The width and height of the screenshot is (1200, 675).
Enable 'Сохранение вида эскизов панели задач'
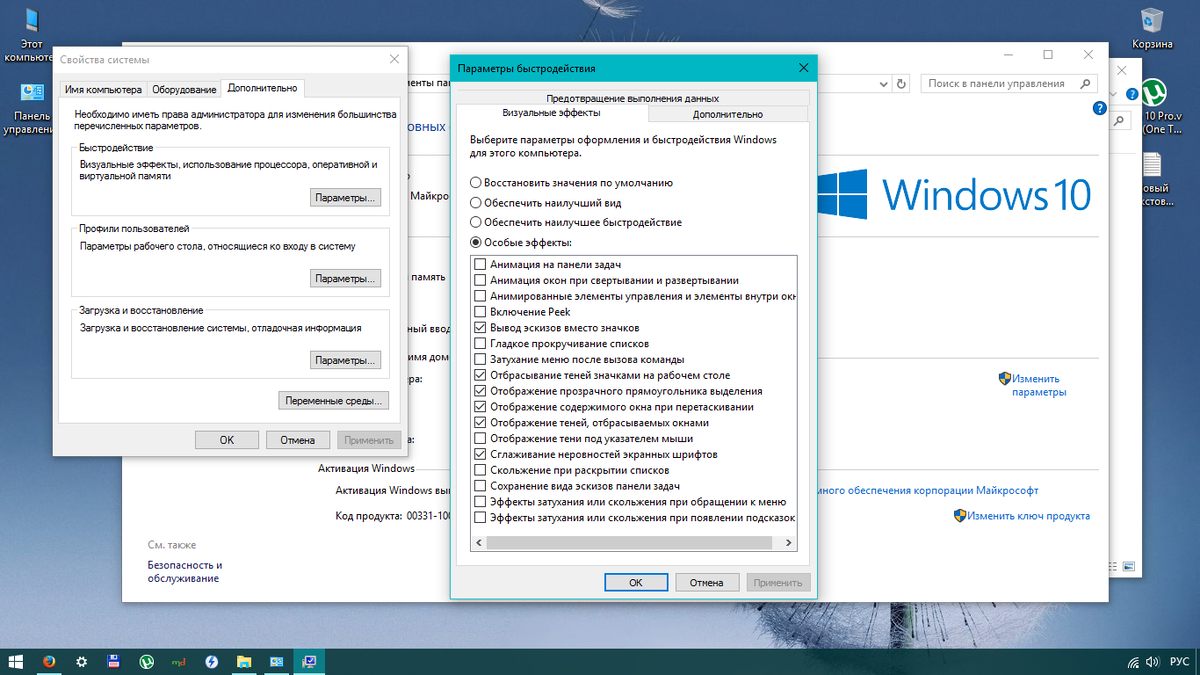point(480,486)
